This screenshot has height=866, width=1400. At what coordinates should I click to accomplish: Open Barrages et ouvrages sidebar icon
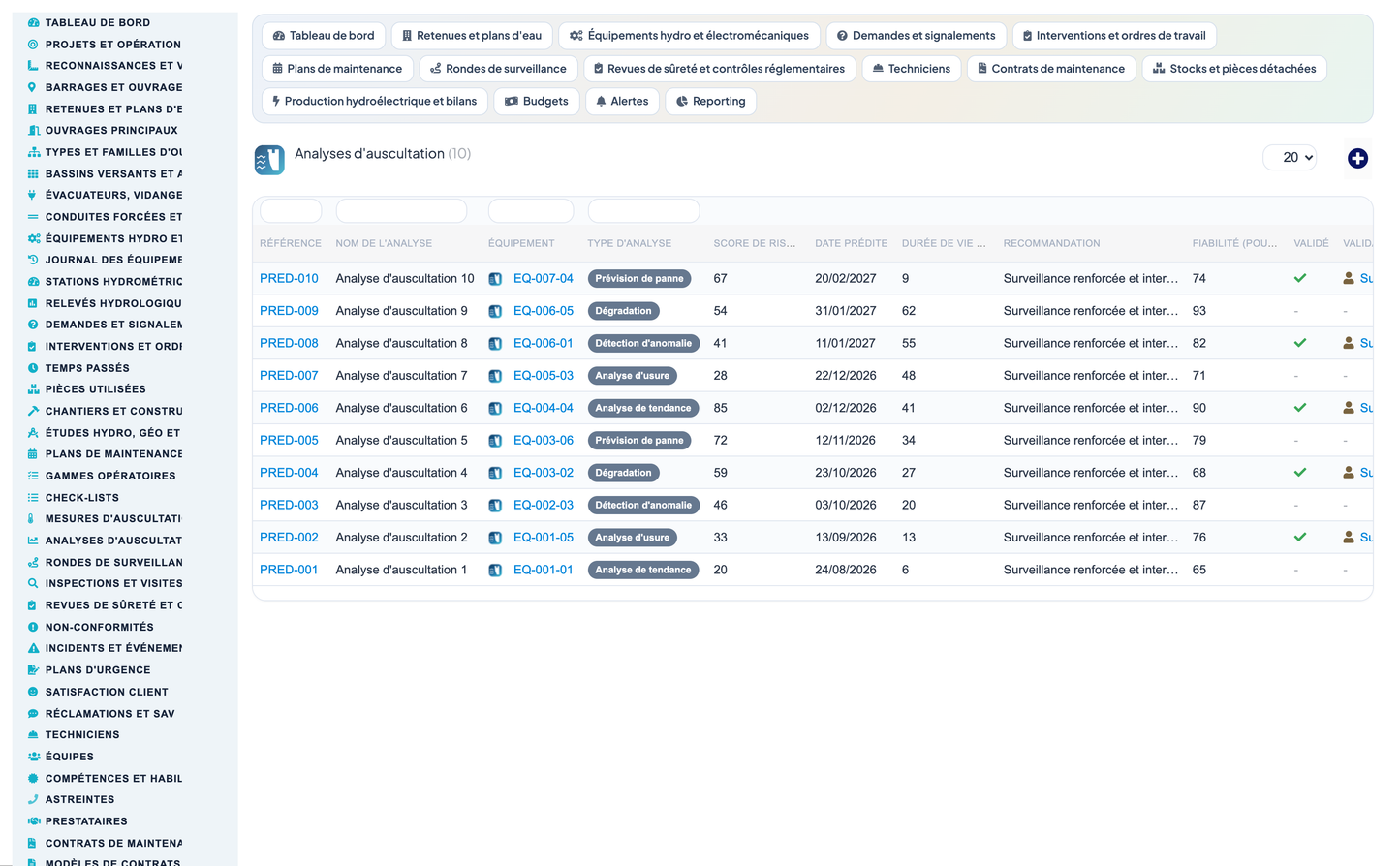[33, 87]
